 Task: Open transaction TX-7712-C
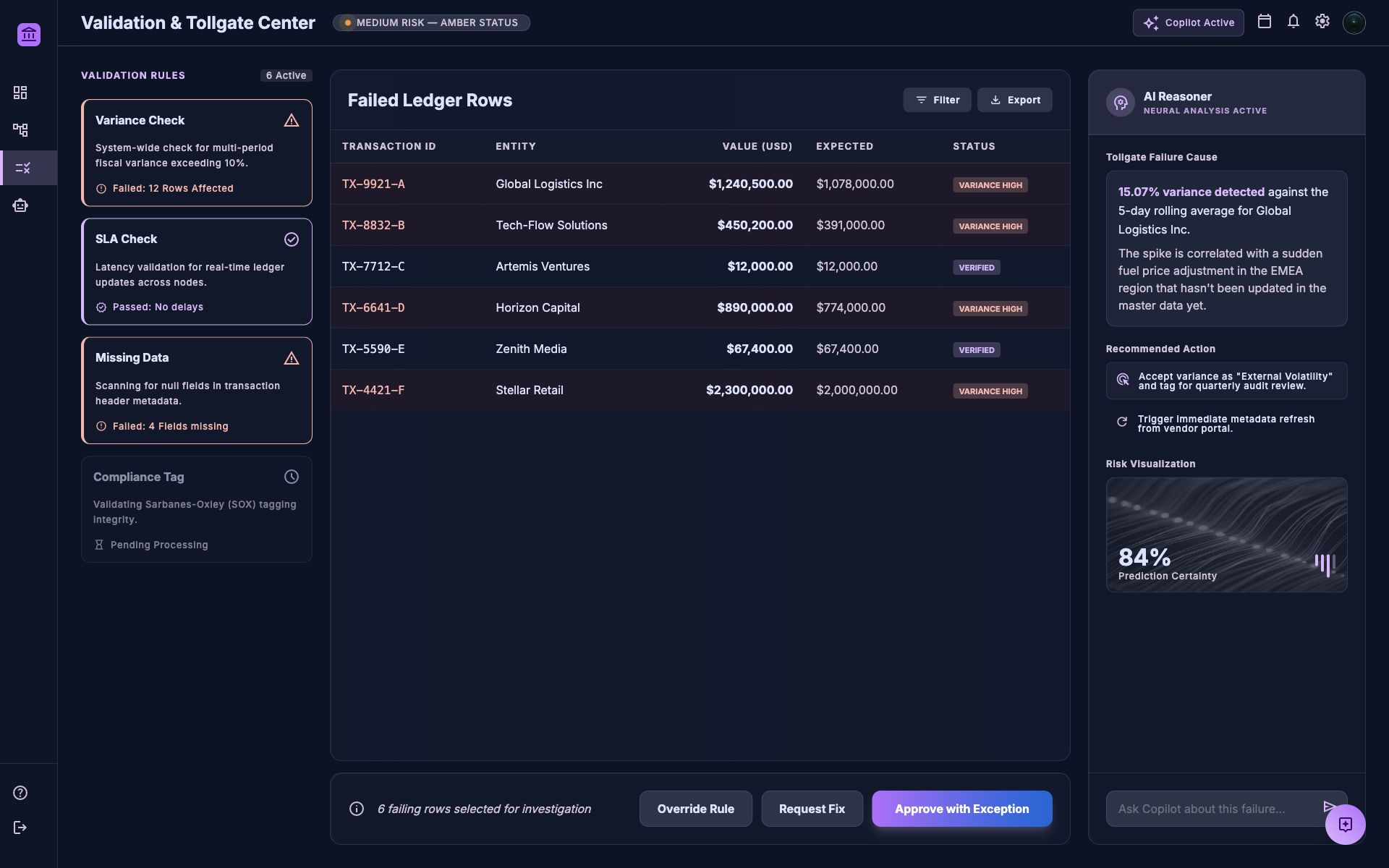pos(373,266)
